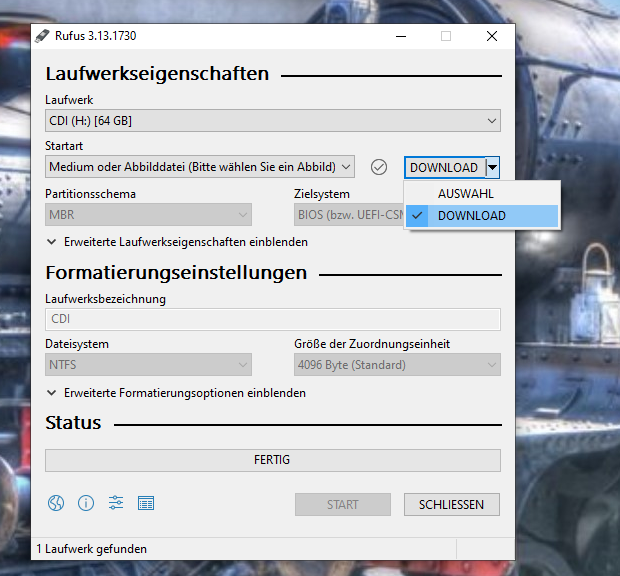Viewport: 620px width, 576px height.
Task: Minimize the Rufus window
Action: (x=401, y=36)
